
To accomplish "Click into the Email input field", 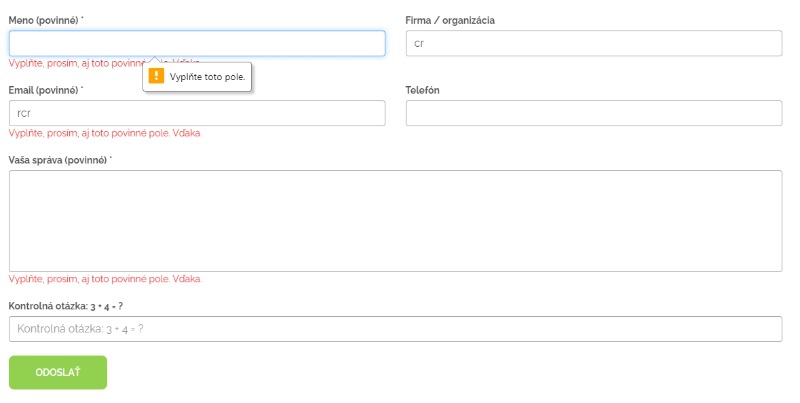I will click(197, 113).
